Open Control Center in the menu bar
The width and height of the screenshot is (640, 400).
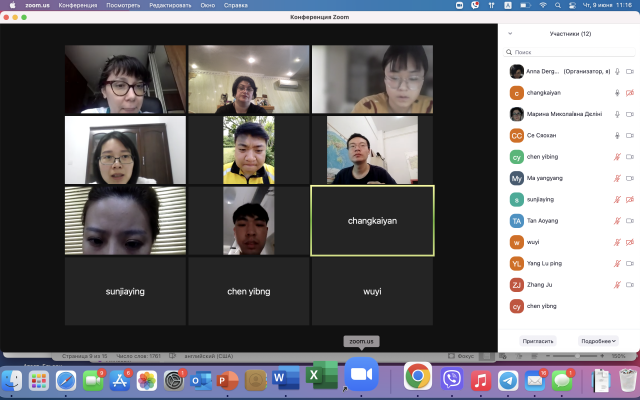tap(572, 5)
